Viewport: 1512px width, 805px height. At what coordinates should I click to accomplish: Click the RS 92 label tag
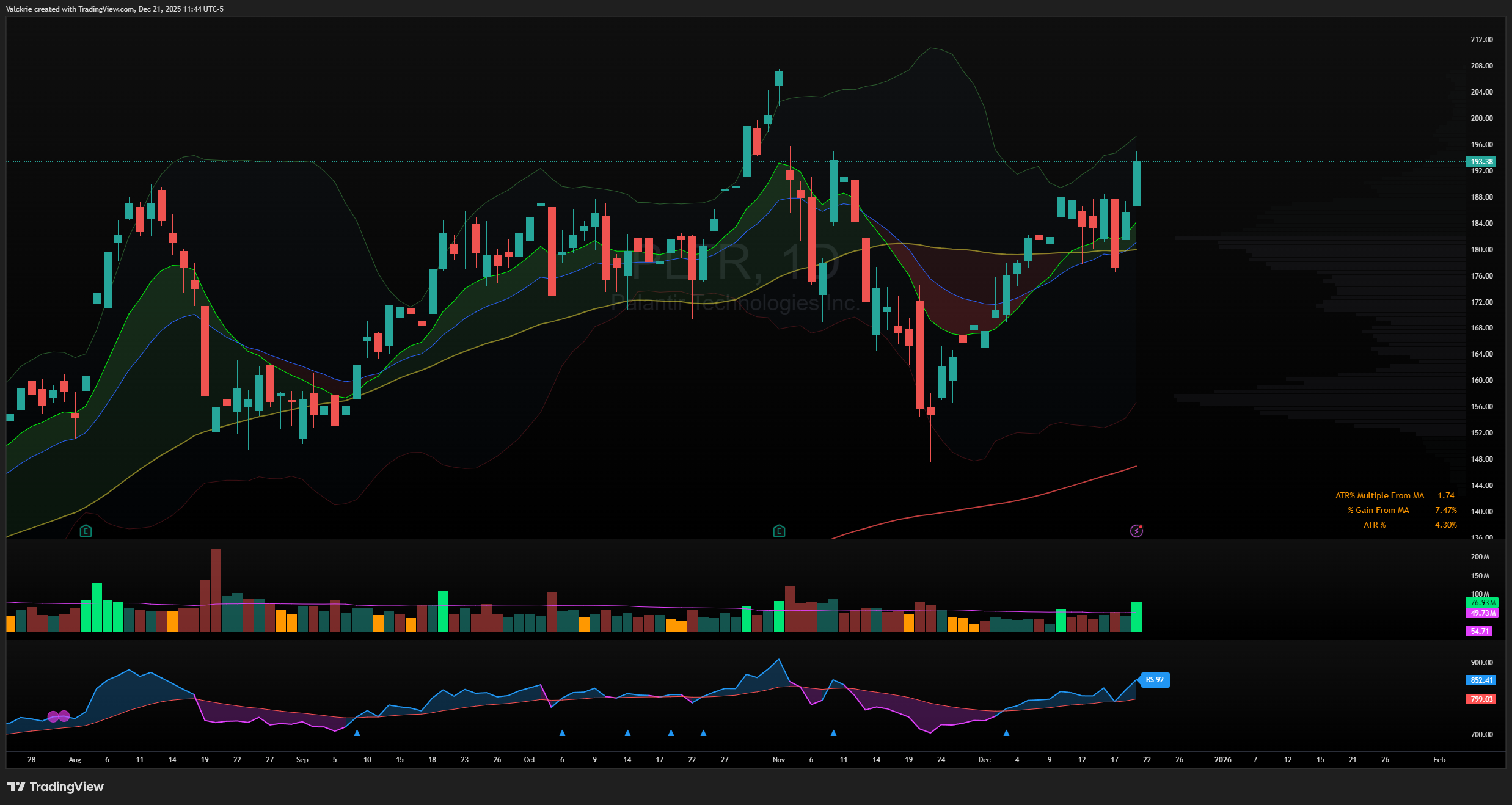click(1154, 680)
